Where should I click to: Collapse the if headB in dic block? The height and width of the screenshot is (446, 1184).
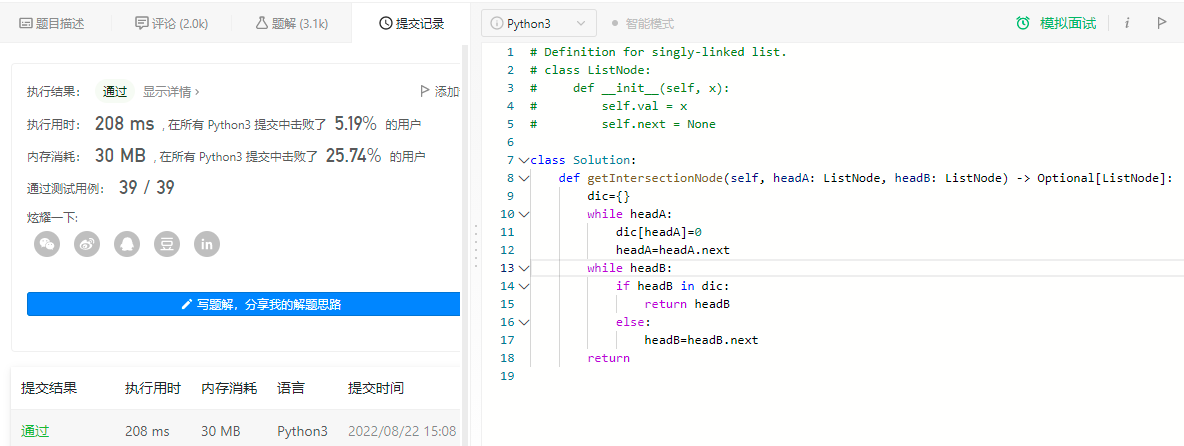click(x=524, y=286)
